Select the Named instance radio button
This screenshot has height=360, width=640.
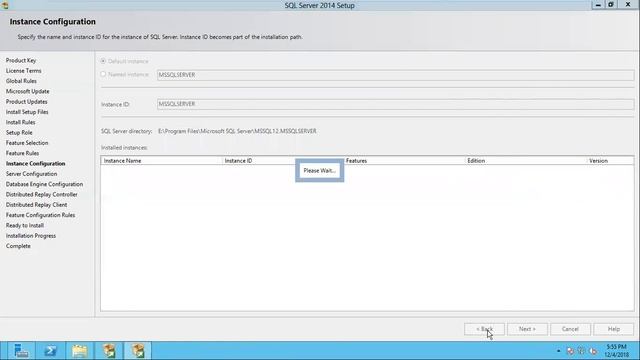coord(103,74)
